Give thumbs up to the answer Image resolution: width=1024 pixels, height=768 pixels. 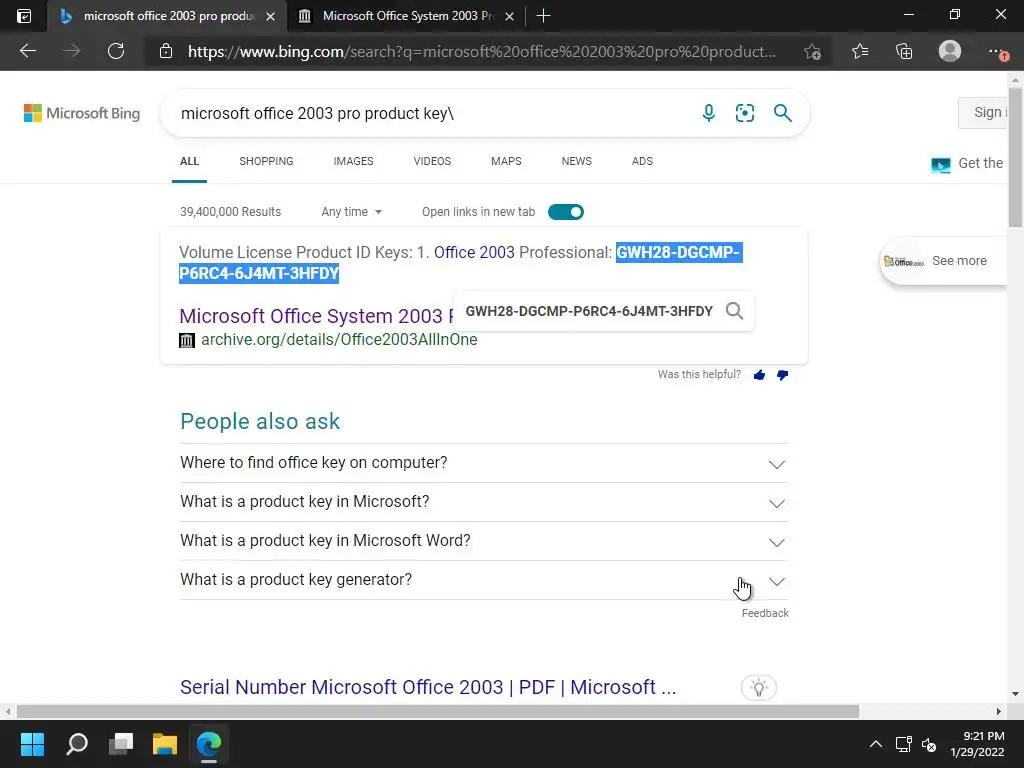(759, 375)
